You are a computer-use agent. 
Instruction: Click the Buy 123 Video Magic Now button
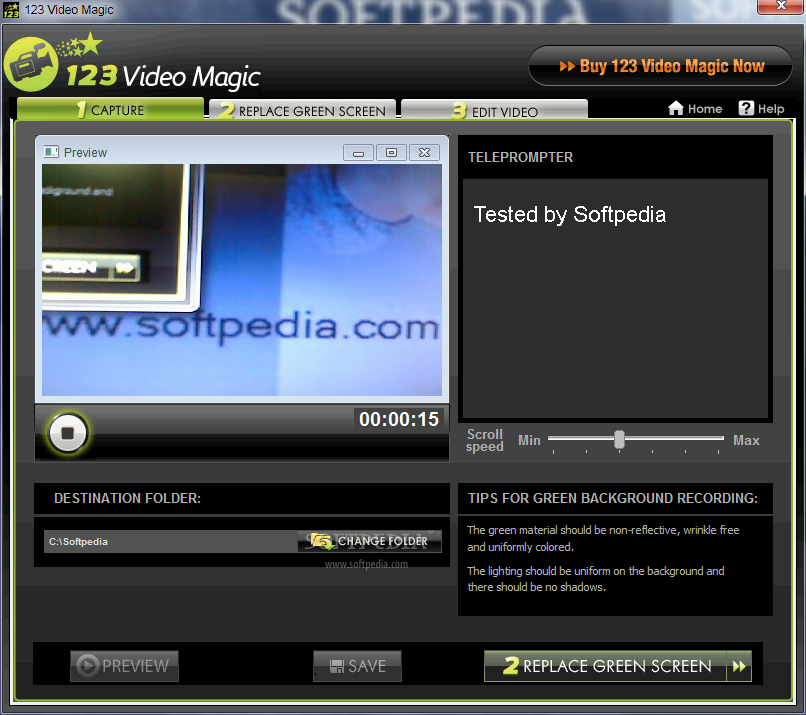pos(661,66)
